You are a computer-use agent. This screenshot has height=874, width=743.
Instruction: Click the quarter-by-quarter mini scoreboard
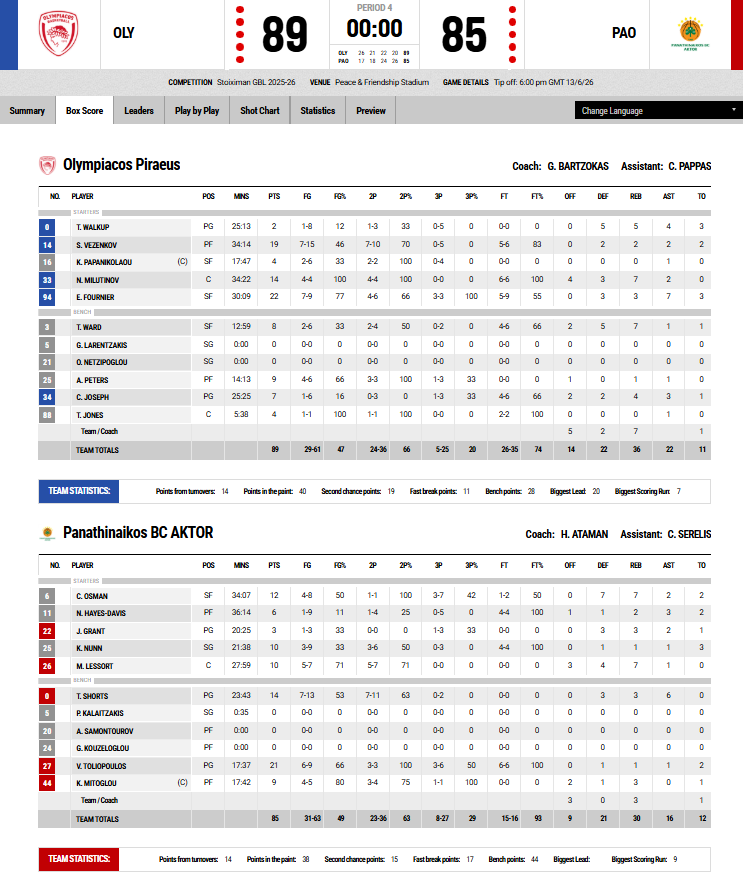tap(374, 57)
